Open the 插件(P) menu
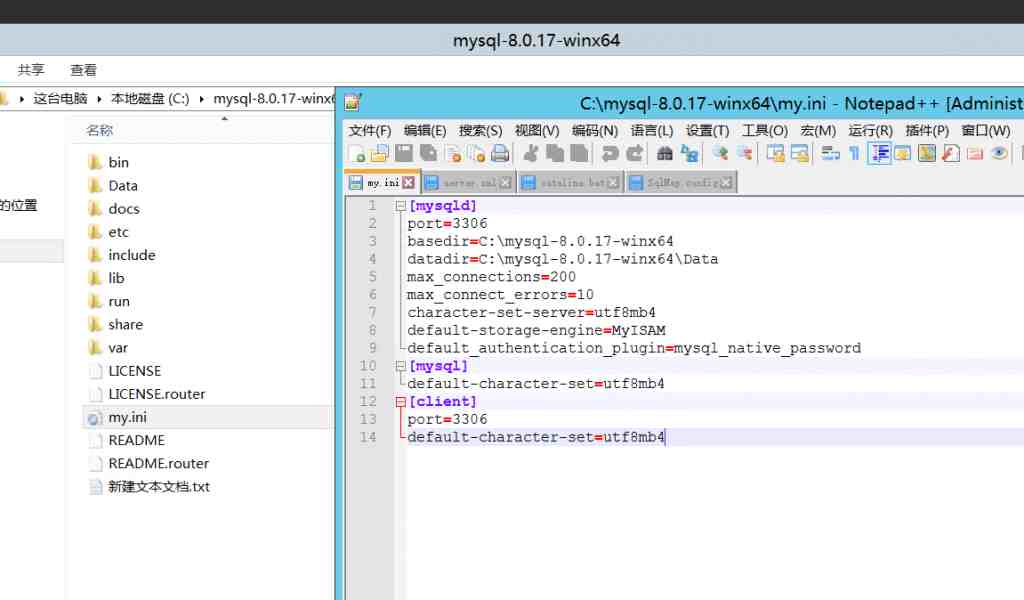This screenshot has height=600, width=1024. tap(927, 131)
